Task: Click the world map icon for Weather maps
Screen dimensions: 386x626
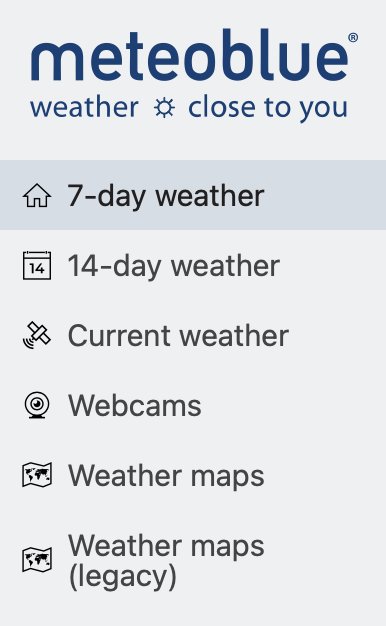Action: 37,475
